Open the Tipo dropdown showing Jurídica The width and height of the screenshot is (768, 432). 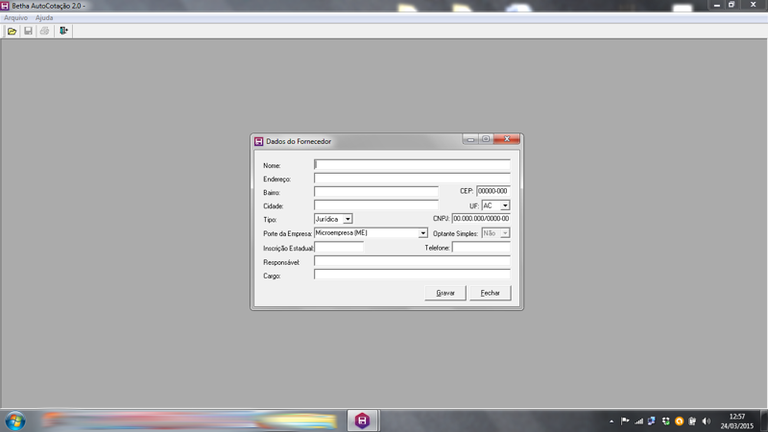[x=347, y=218]
